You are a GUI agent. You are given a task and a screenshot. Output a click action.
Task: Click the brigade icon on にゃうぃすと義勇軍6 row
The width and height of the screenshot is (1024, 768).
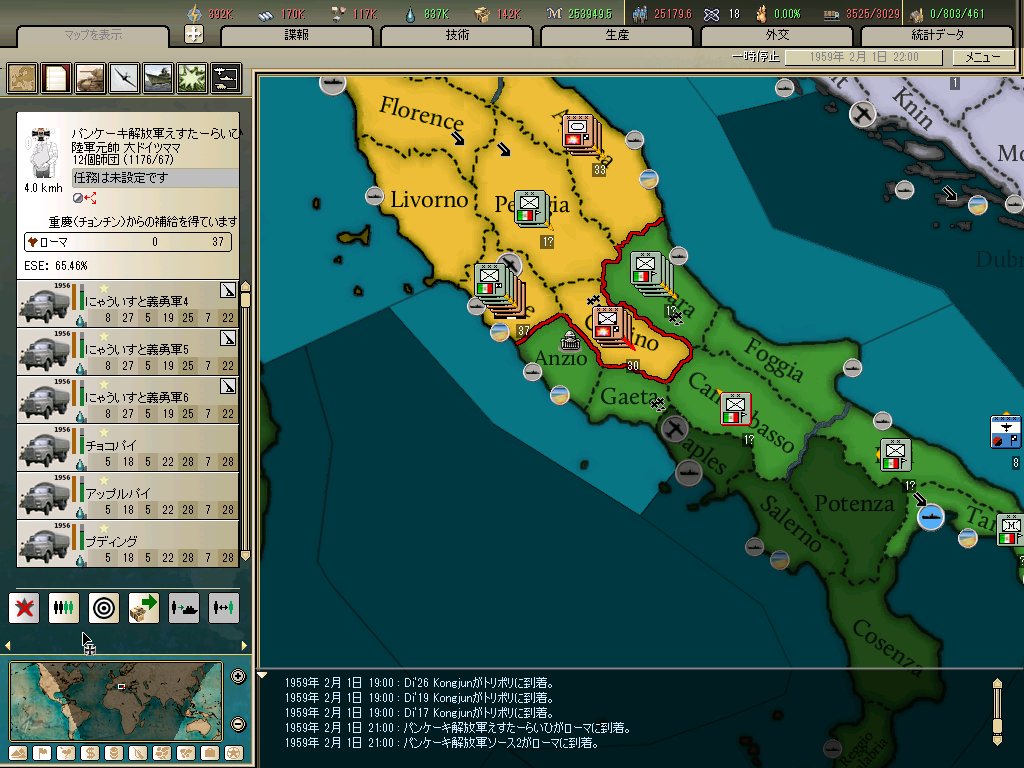(227, 386)
